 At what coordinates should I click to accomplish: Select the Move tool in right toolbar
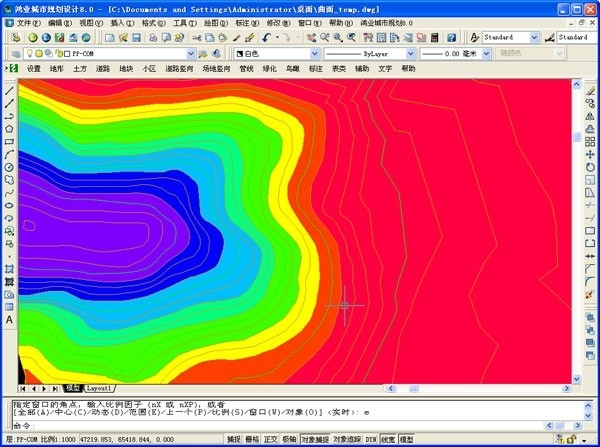tap(590, 154)
